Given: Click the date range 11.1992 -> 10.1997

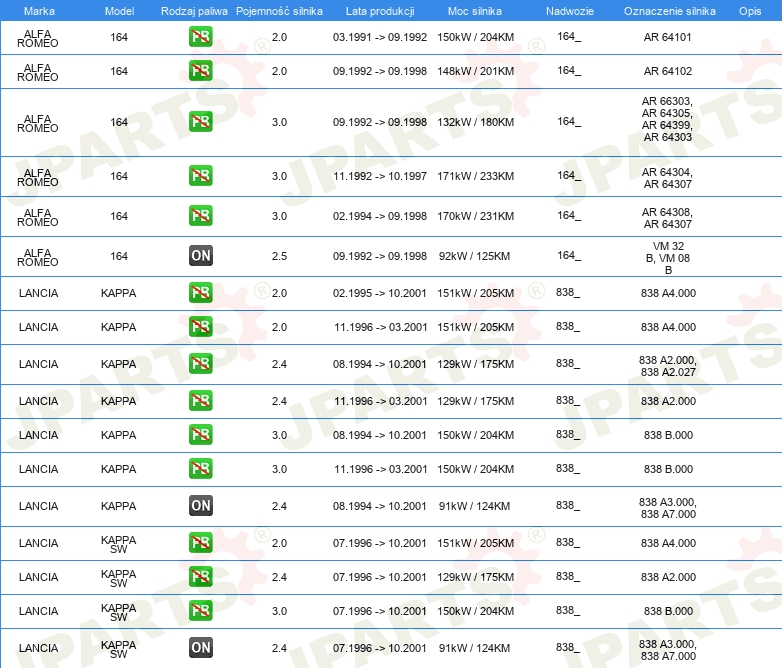Looking at the screenshot, I should coord(380,176).
